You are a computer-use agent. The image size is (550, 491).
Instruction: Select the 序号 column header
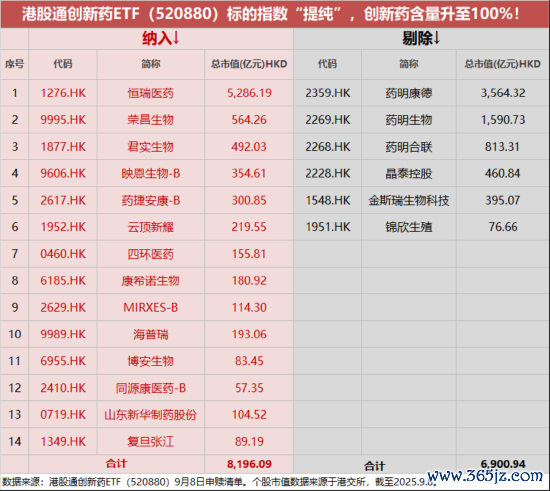(x=14, y=64)
